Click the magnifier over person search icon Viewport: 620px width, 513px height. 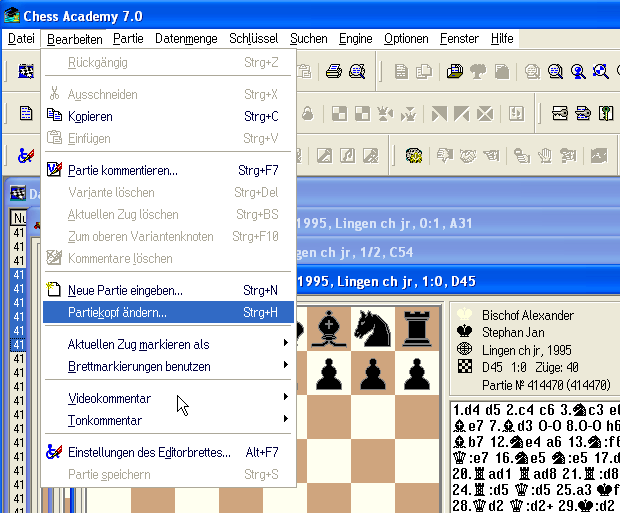578,72
